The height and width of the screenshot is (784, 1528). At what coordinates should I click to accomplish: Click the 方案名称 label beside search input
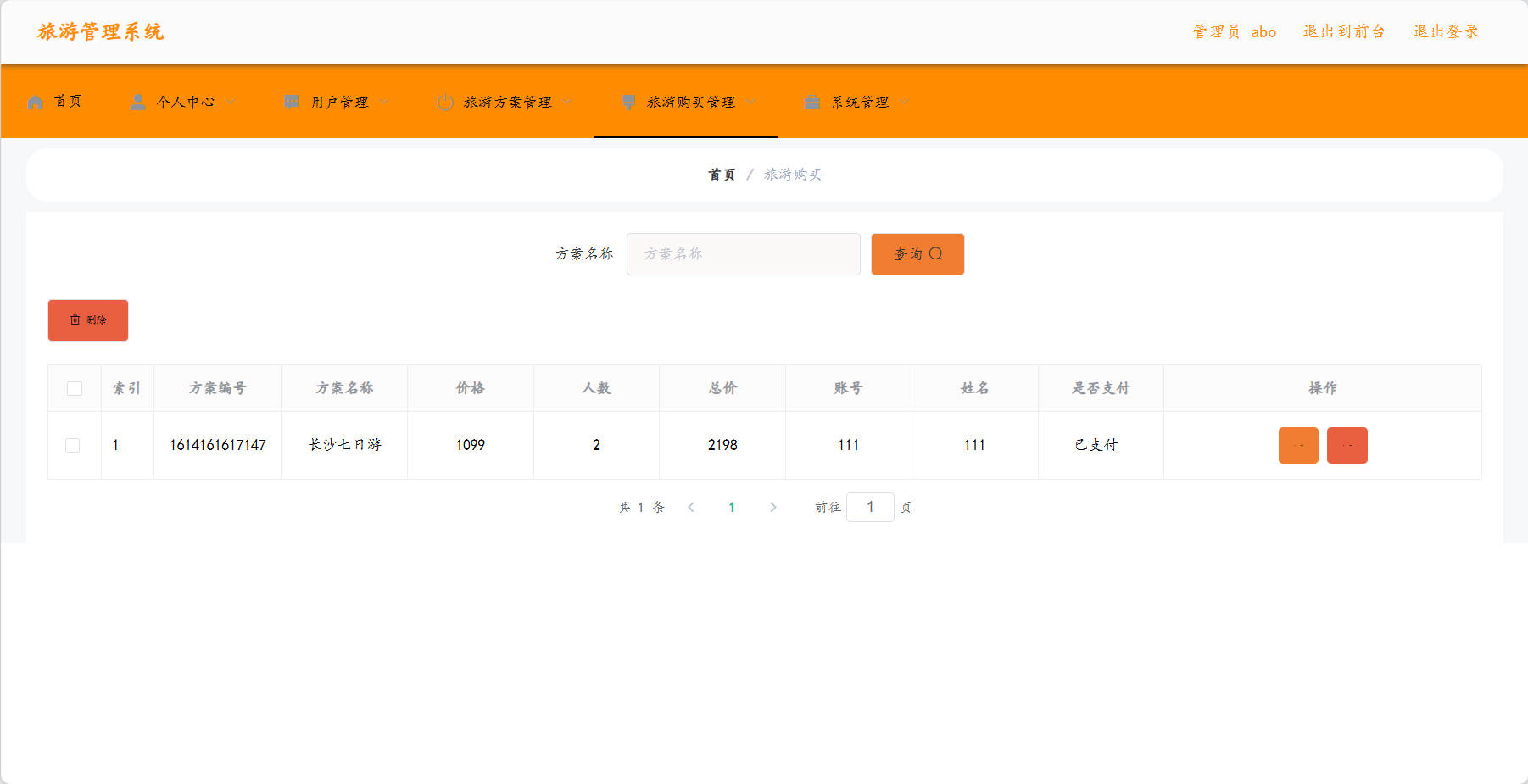point(584,254)
